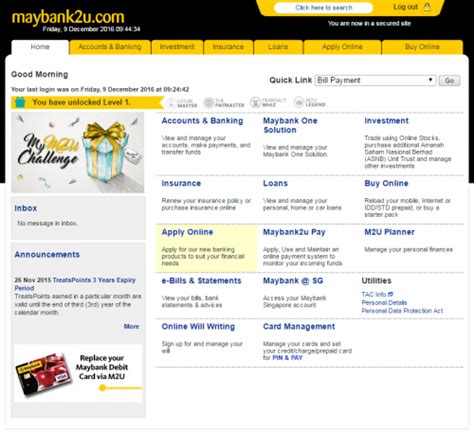Click the Inbox heading
This screenshot has width=474, height=433.
tap(26, 208)
